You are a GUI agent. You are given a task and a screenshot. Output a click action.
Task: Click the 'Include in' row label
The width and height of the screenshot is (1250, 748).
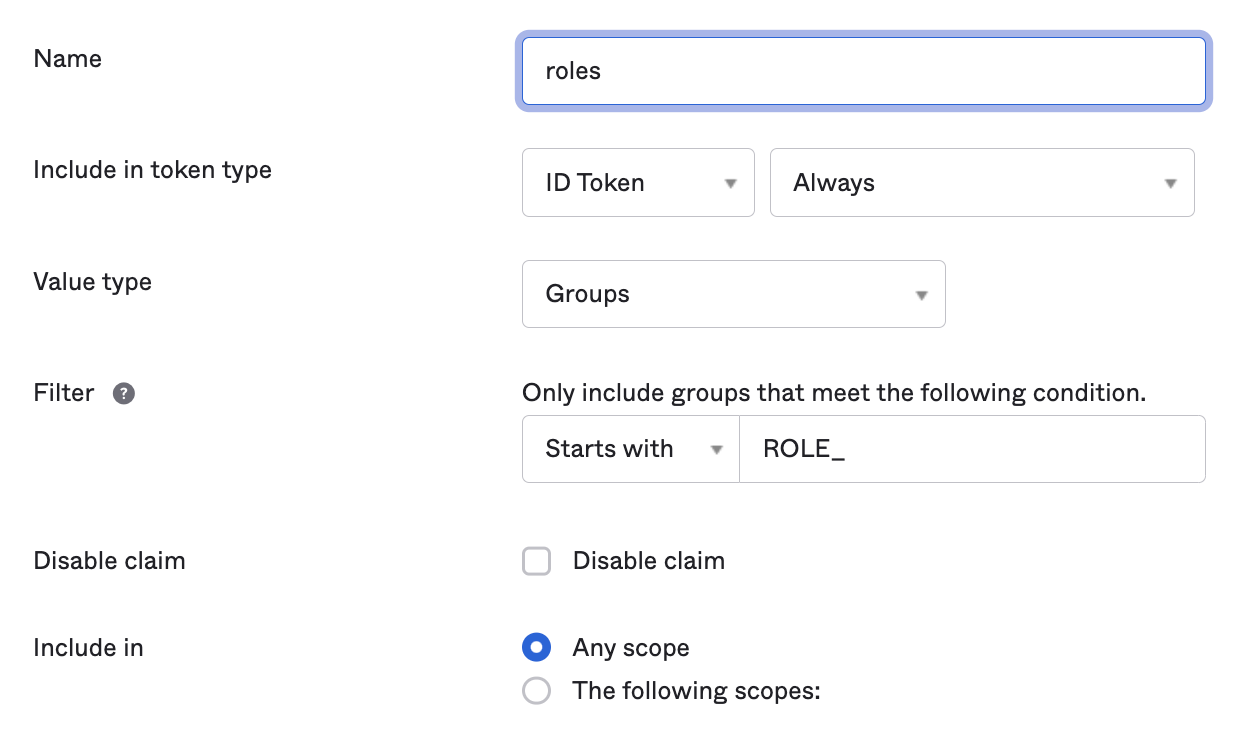pyautogui.click(x=88, y=648)
